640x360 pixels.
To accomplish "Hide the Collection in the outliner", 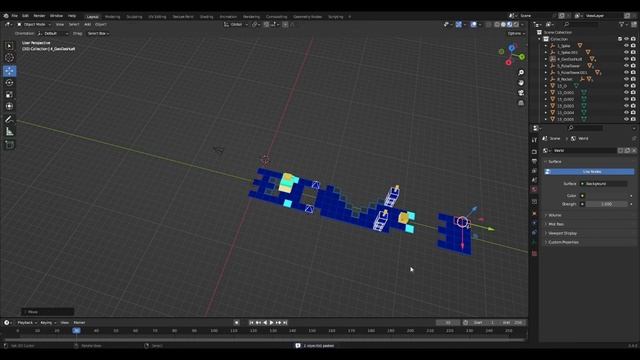I will pyautogui.click(x=627, y=39).
